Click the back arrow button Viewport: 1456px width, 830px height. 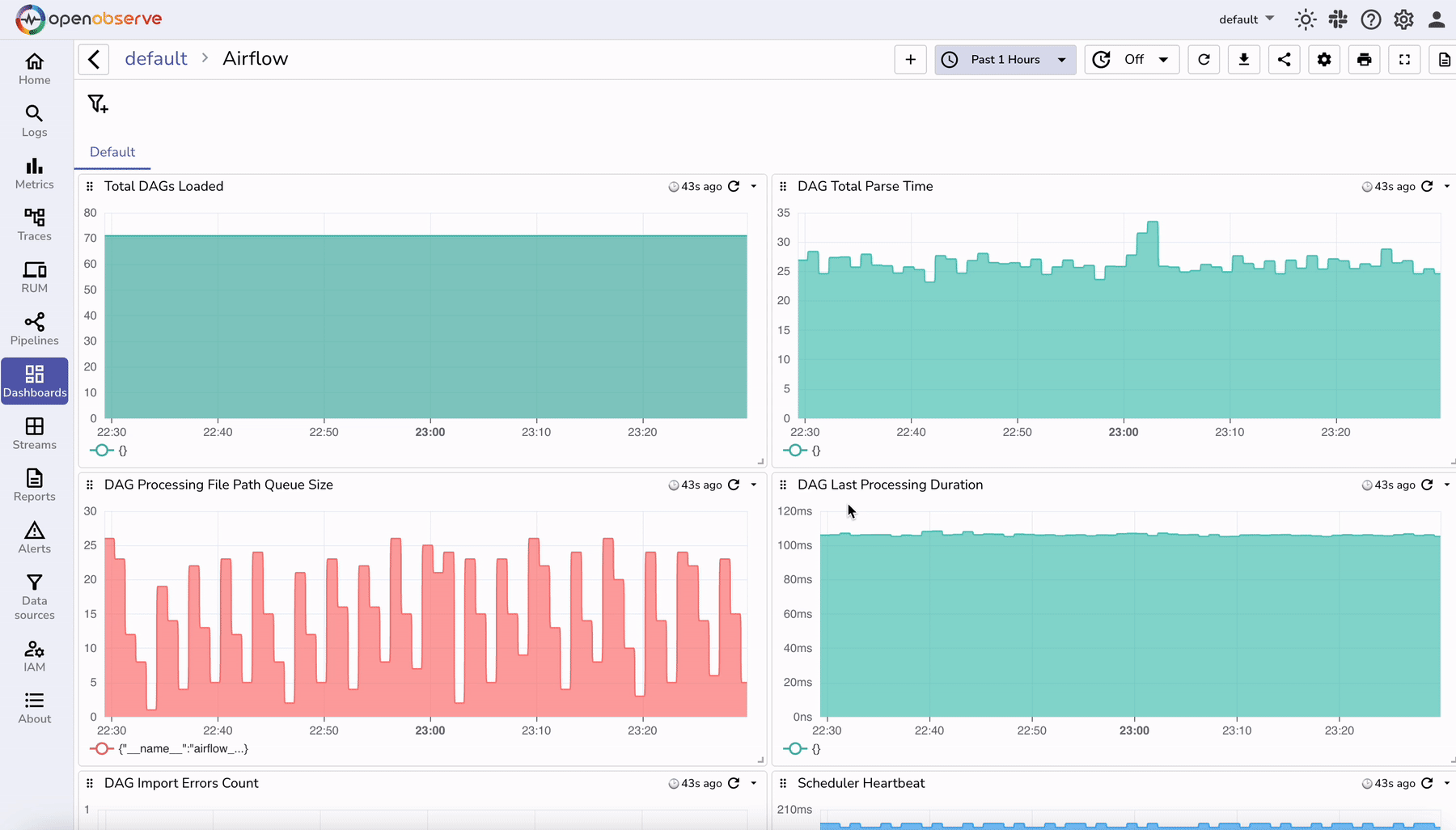pos(95,59)
